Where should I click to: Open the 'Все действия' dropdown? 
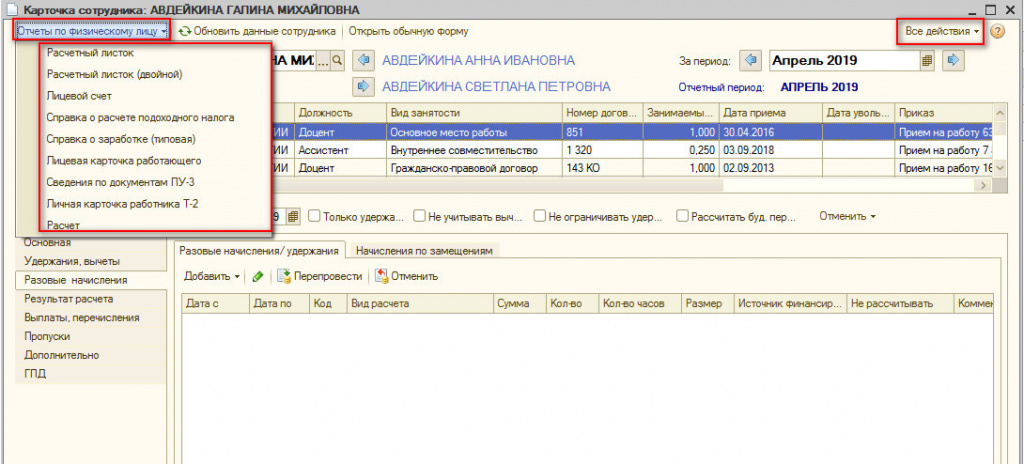coord(941,32)
